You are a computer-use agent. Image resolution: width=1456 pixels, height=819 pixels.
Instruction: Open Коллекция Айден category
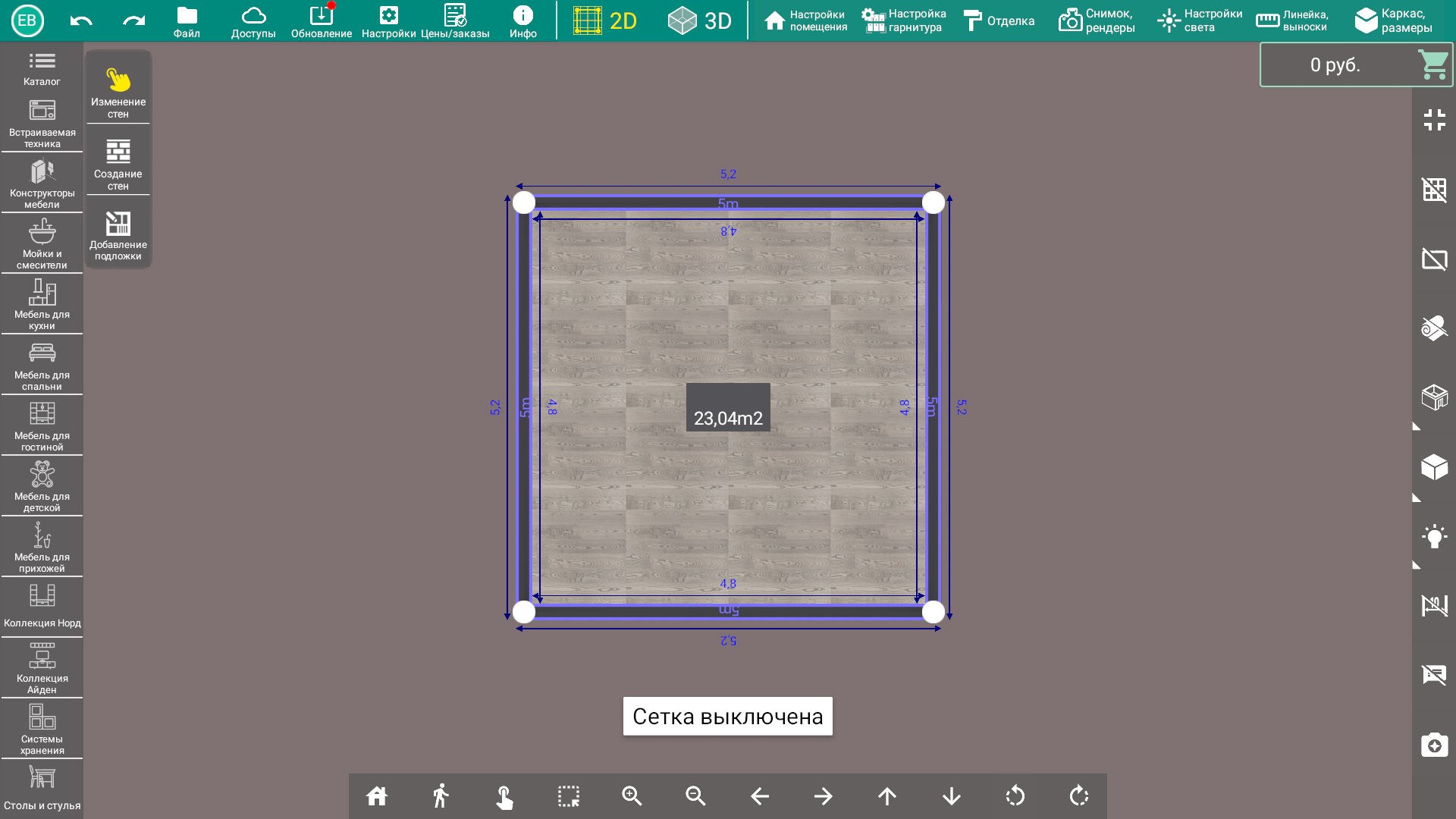click(42, 668)
